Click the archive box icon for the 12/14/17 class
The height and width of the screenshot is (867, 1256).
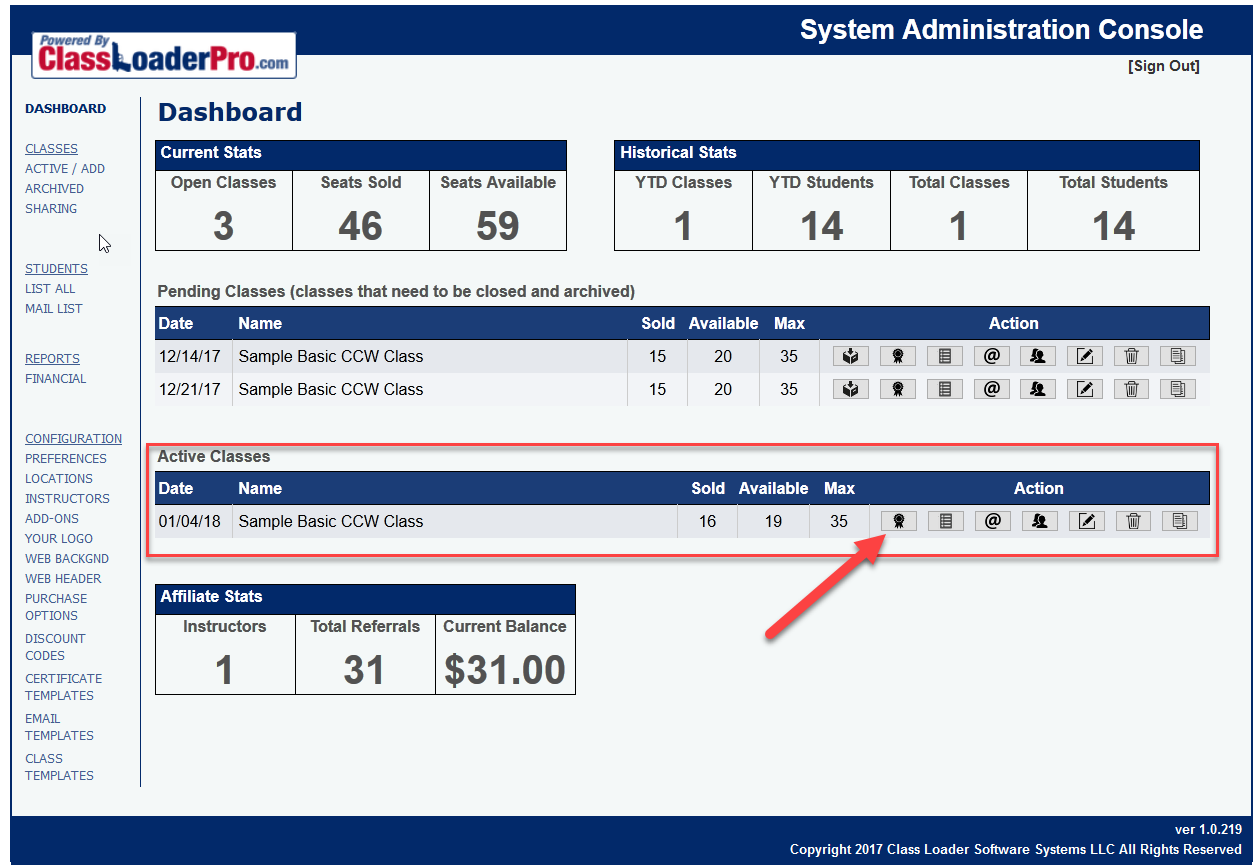850,357
